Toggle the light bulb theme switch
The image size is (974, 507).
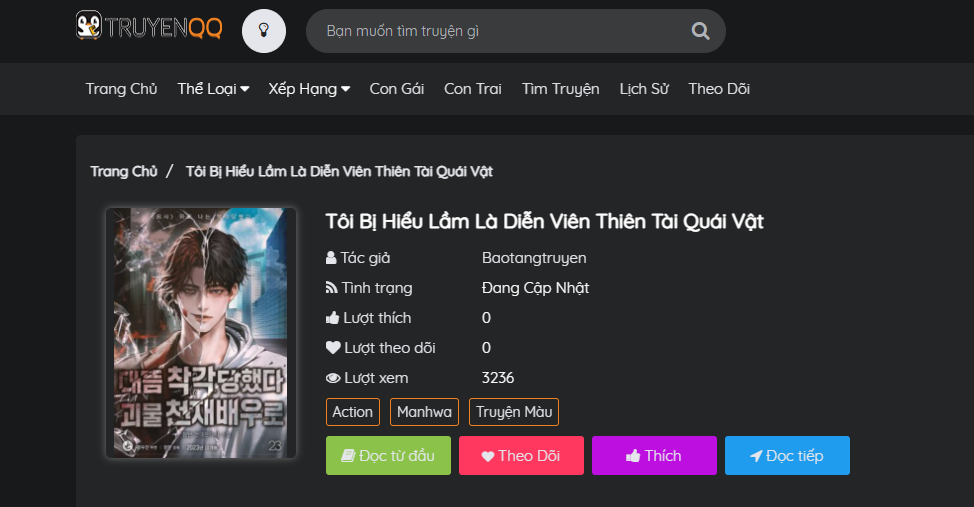(264, 30)
